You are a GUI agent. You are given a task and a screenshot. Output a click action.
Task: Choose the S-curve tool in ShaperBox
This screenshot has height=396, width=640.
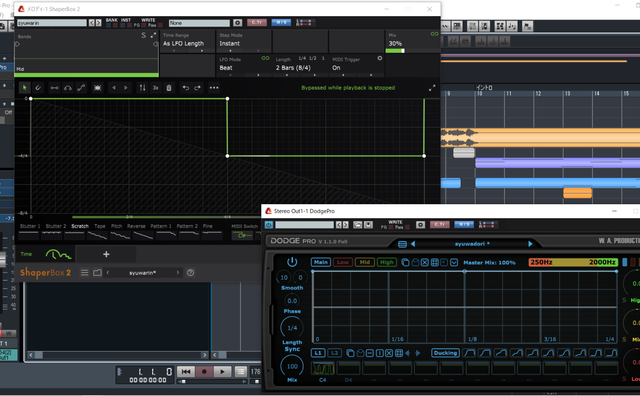click(81, 88)
